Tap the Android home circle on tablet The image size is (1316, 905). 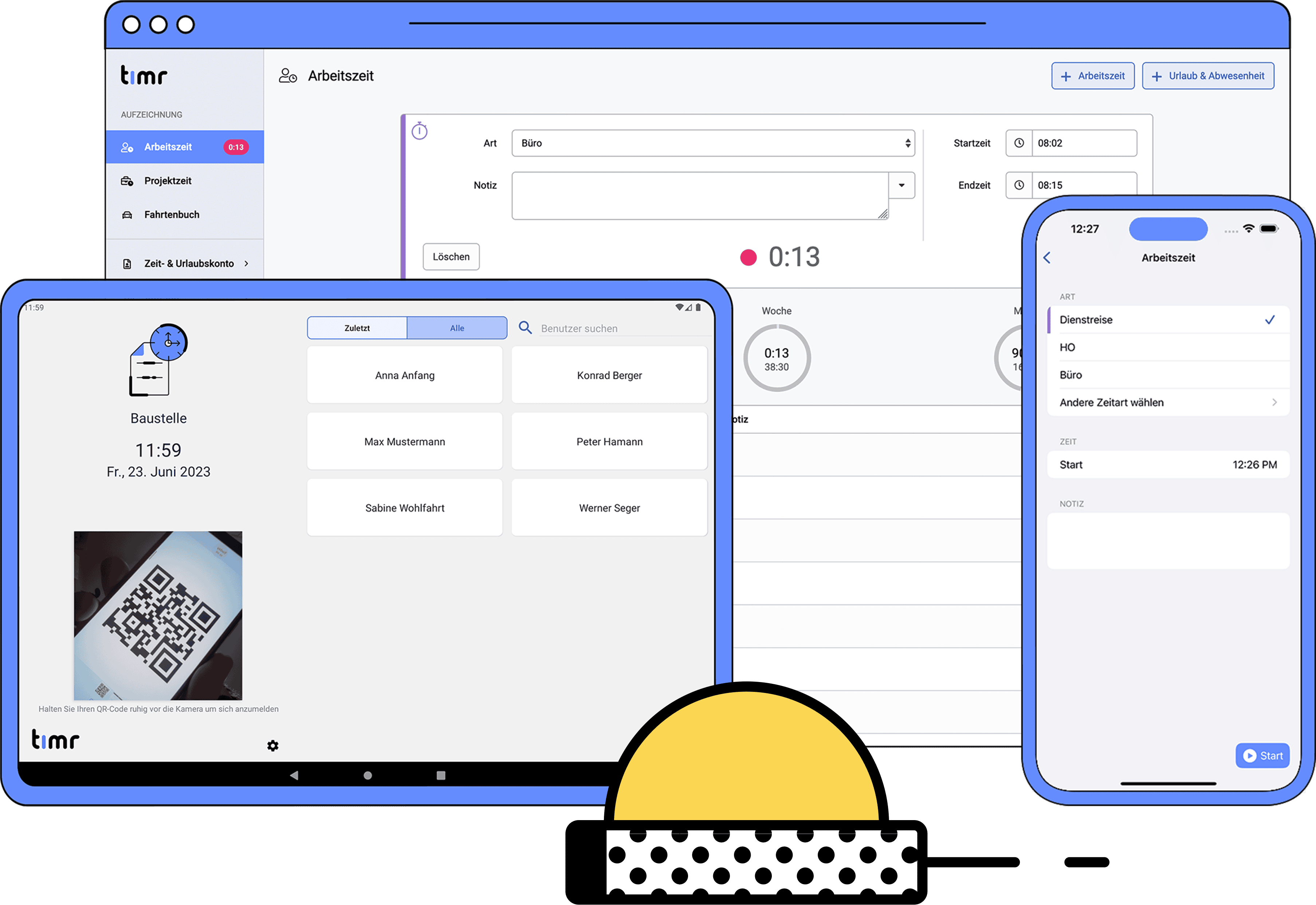[x=368, y=775]
